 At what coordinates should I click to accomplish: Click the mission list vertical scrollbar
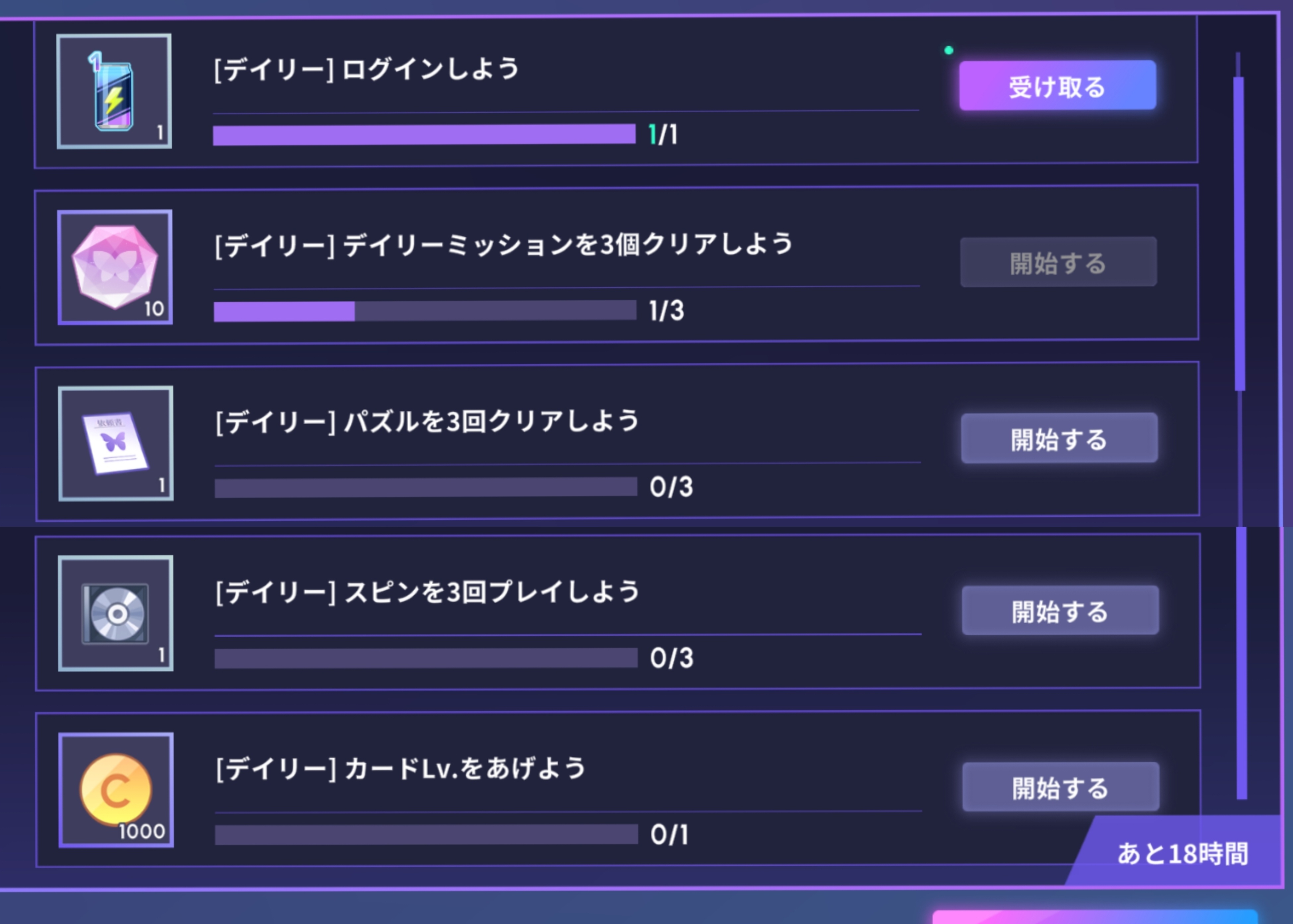tap(1240, 233)
